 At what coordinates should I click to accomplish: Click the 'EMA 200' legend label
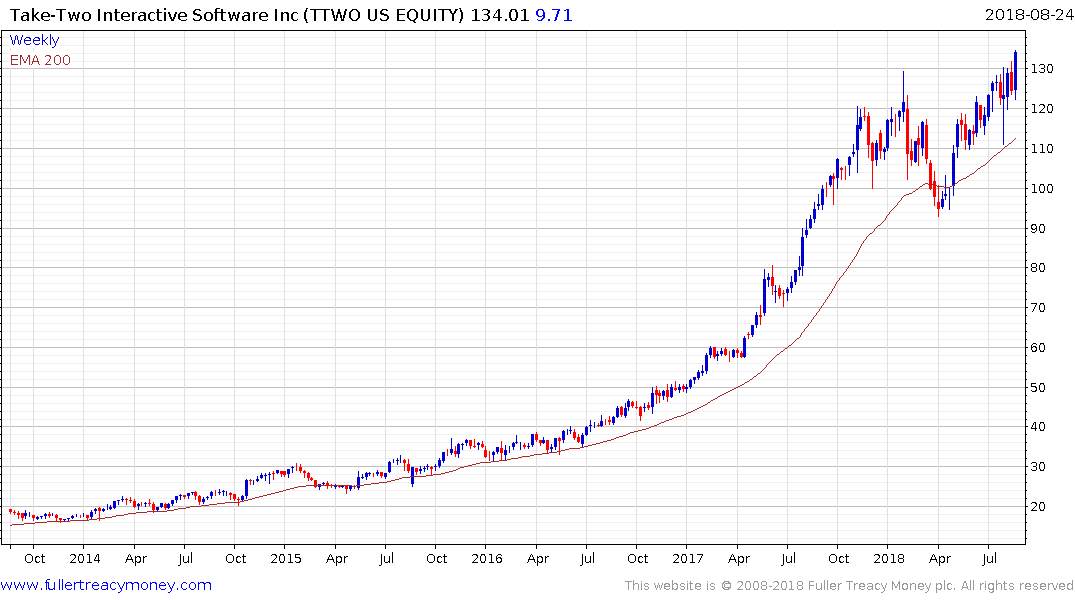pos(40,60)
